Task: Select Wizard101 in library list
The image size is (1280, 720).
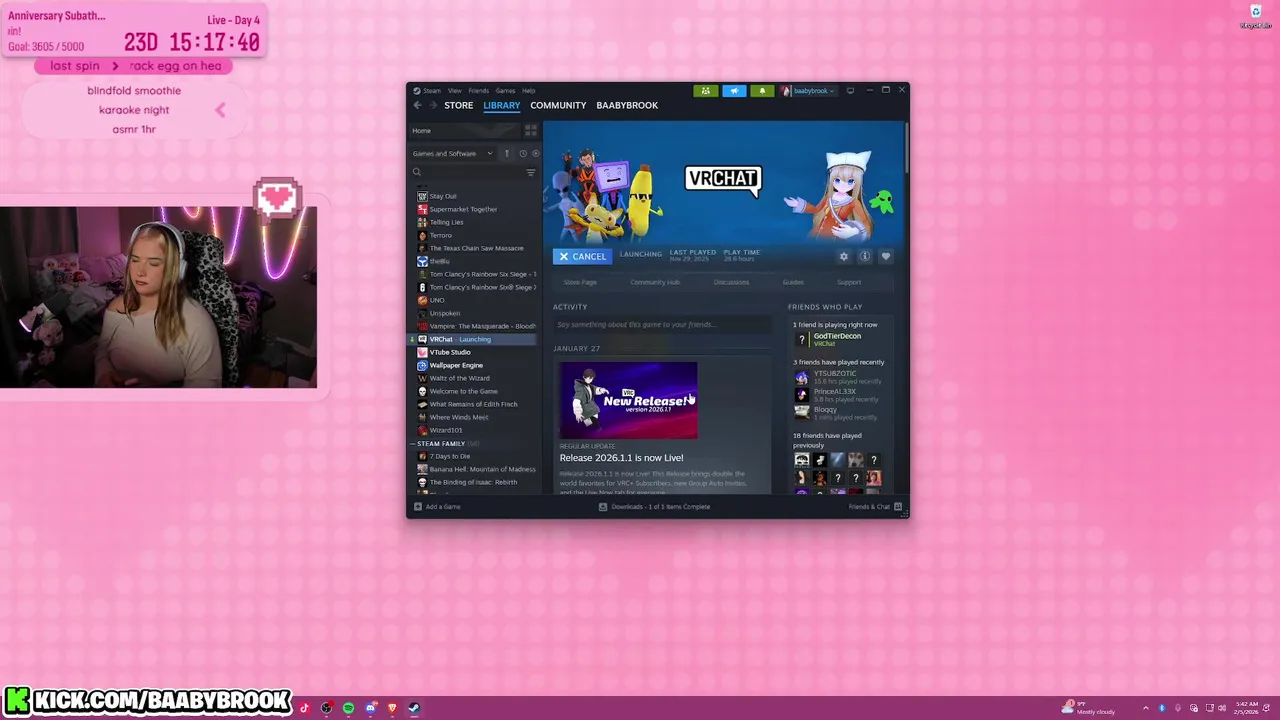Action: (445, 430)
